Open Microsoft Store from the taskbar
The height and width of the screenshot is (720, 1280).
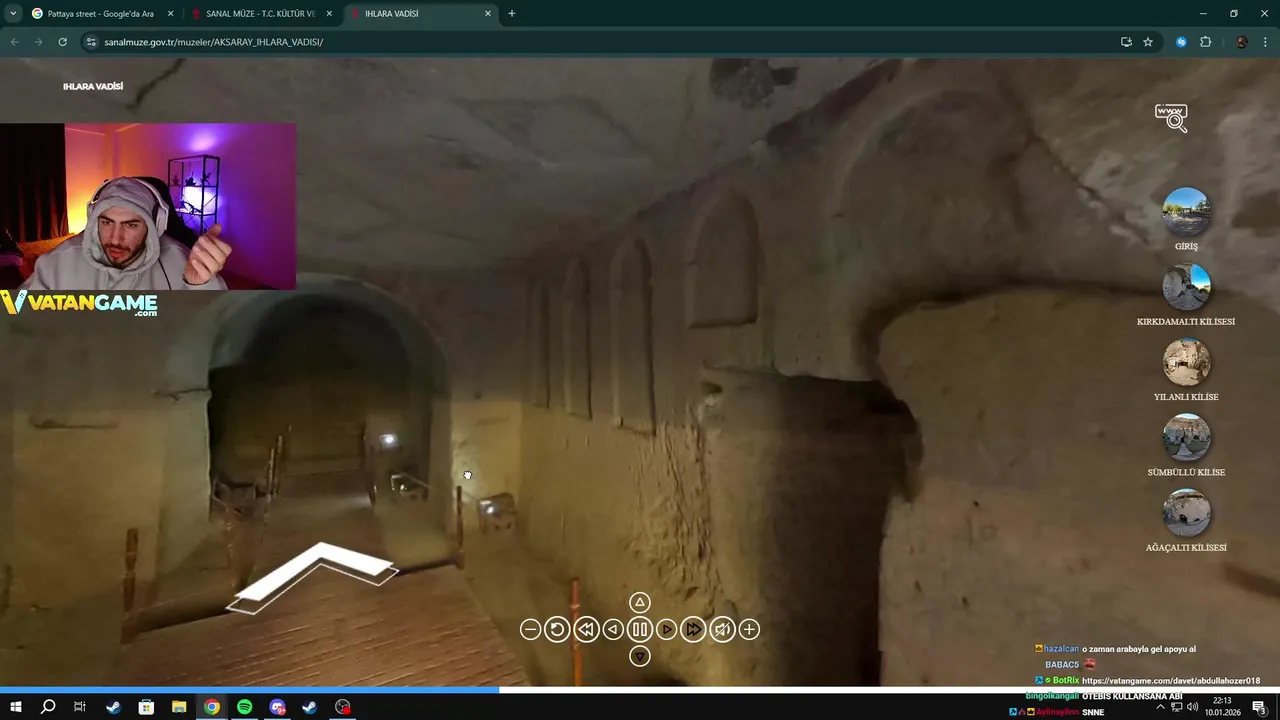tap(146, 707)
